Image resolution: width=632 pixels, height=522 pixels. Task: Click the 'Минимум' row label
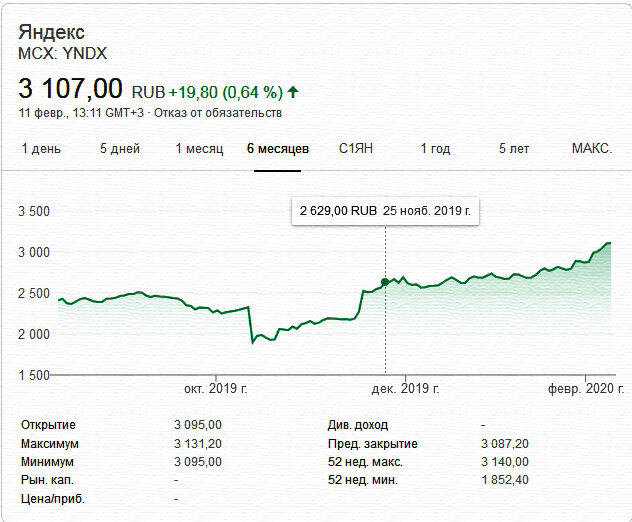tap(47, 462)
